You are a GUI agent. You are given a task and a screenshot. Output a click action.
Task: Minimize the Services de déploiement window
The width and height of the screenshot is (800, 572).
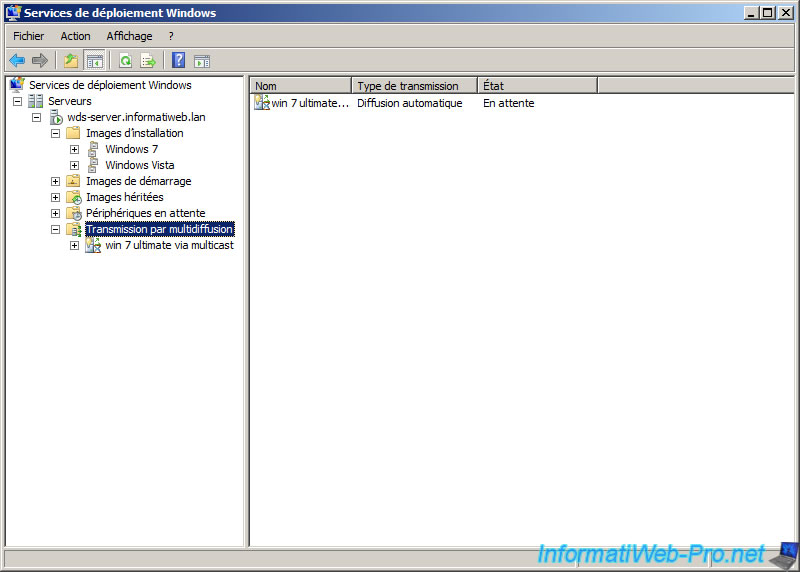tap(751, 13)
